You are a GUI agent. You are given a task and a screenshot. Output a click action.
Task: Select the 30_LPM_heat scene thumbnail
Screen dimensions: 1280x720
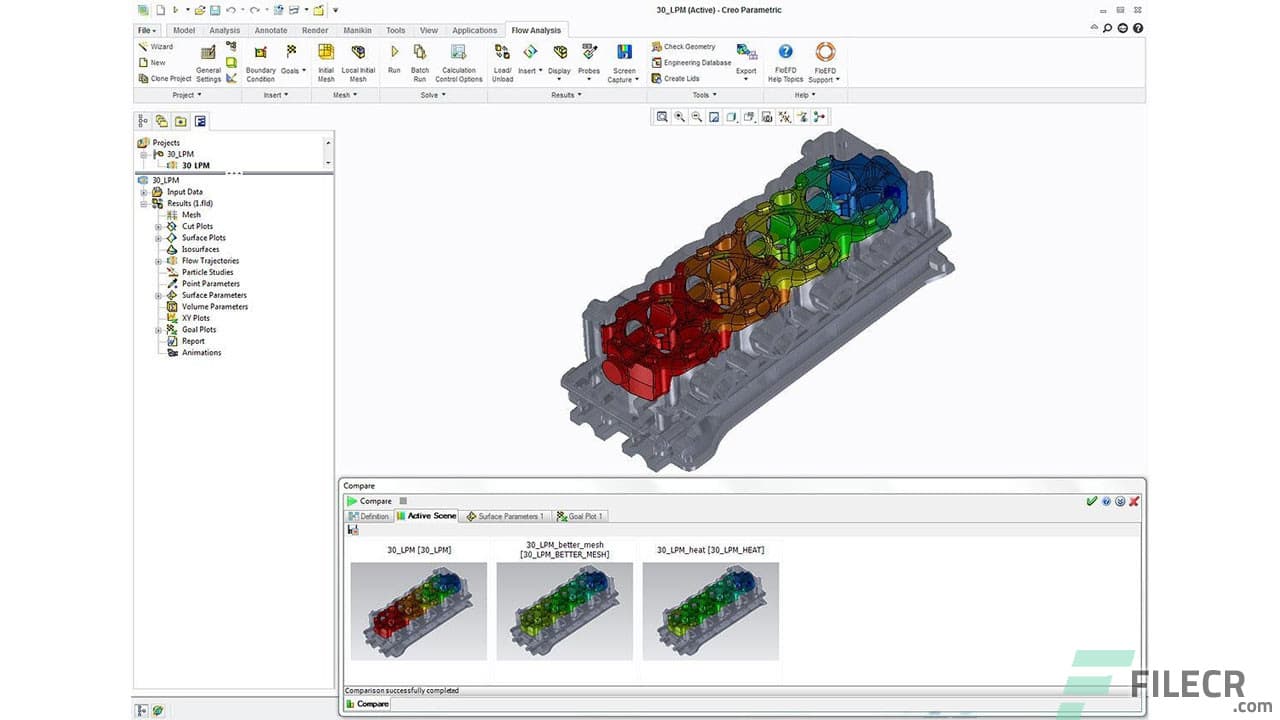coord(710,610)
